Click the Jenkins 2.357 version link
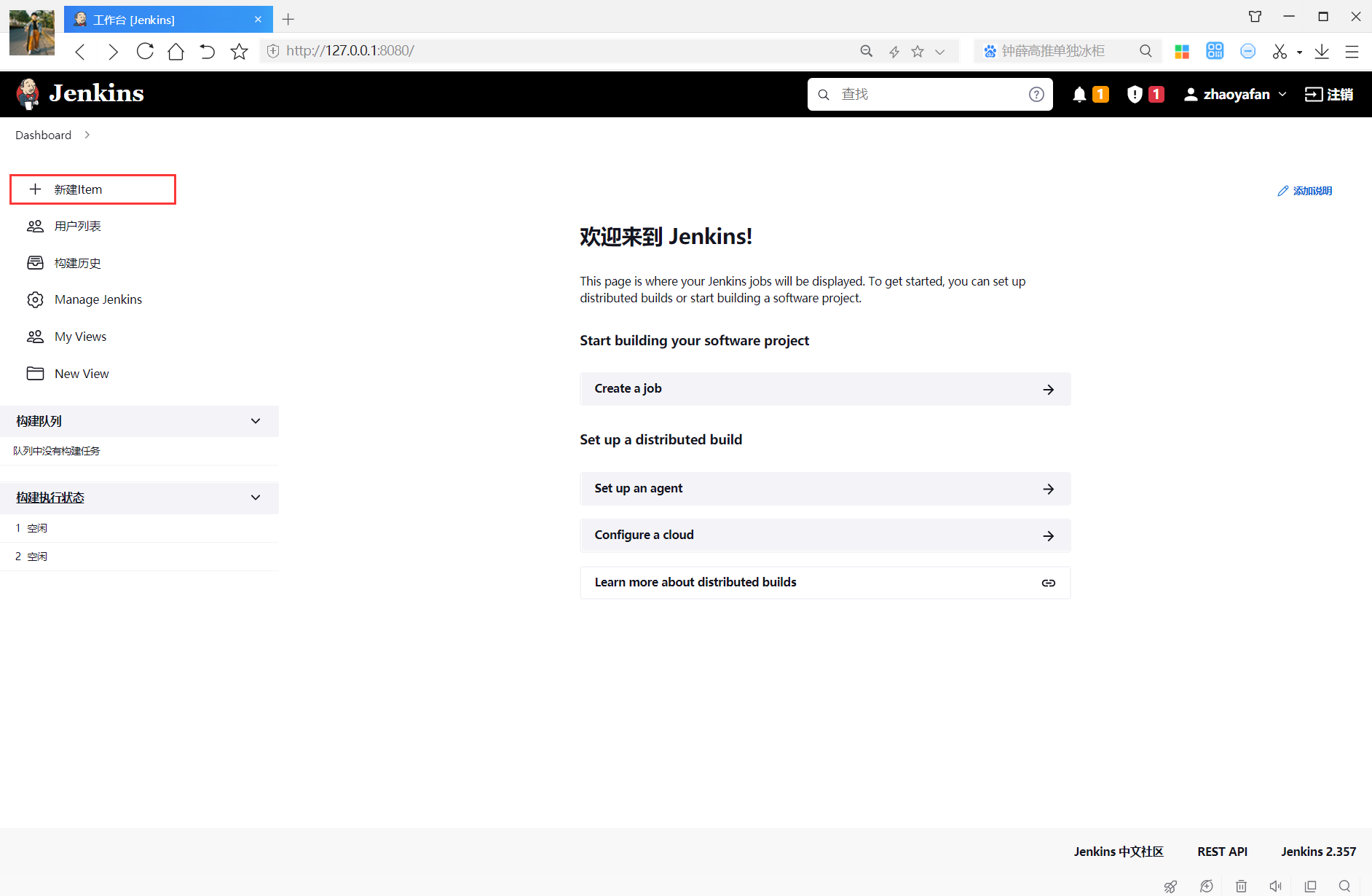The image size is (1372, 896). (1319, 852)
